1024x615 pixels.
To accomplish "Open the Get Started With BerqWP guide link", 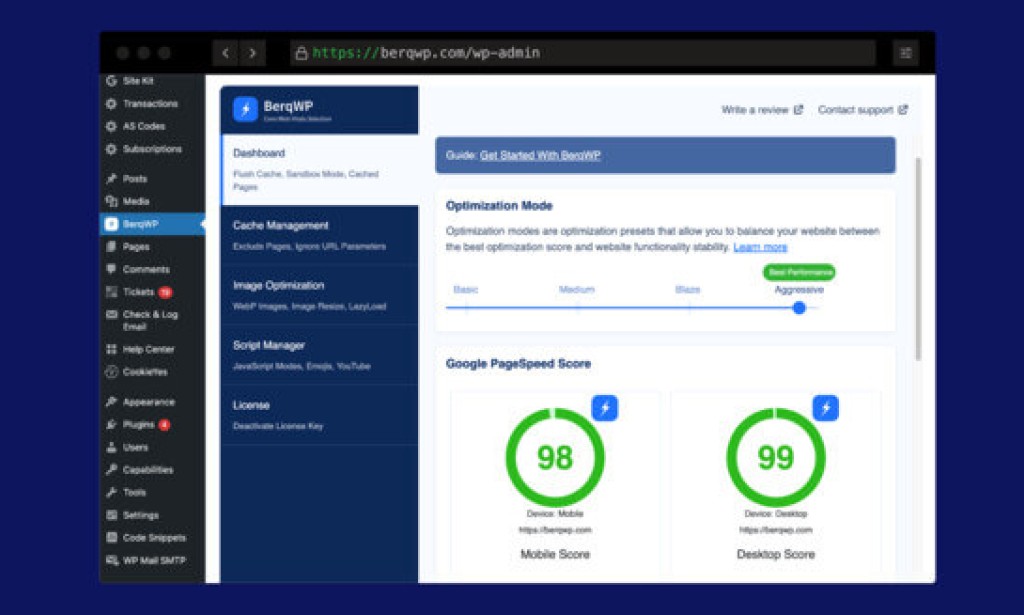I will [540, 155].
